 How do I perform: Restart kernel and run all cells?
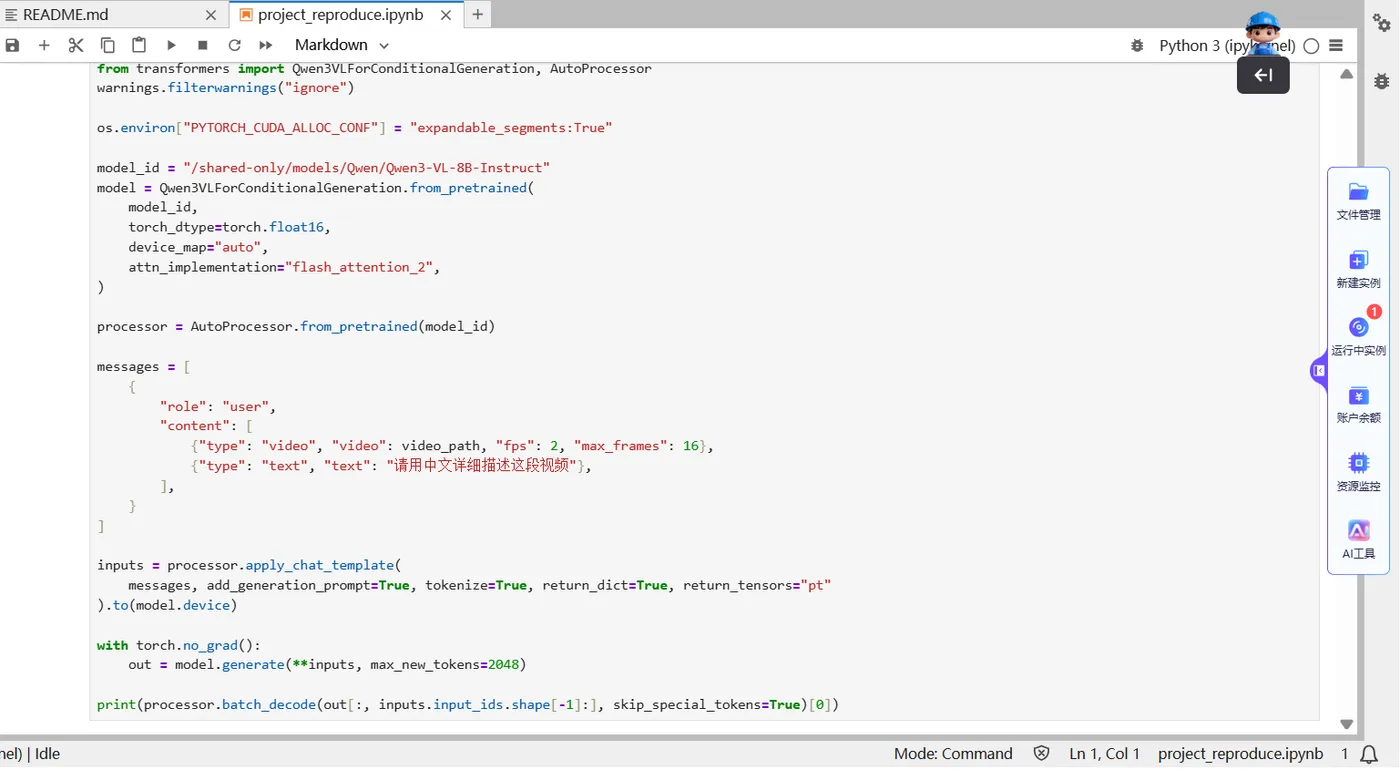266,45
